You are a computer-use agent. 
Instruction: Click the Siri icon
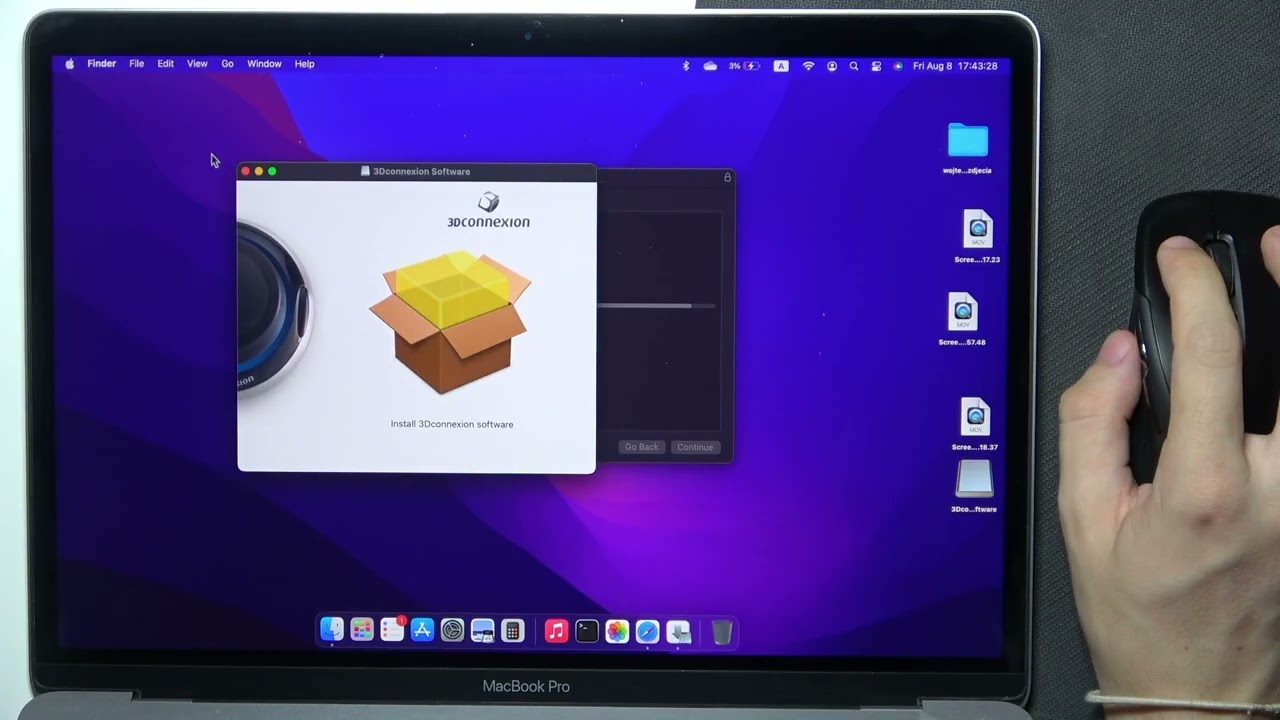[x=898, y=66]
